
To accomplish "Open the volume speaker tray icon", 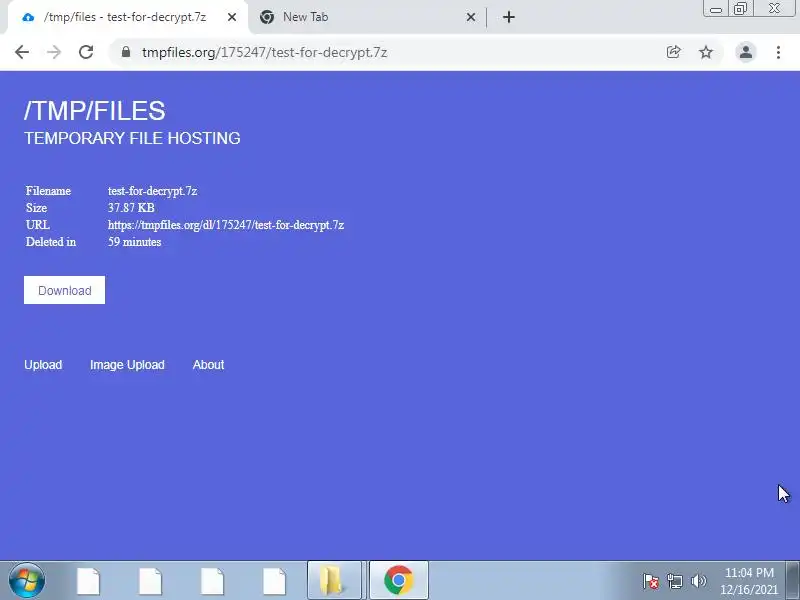I will tap(698, 581).
